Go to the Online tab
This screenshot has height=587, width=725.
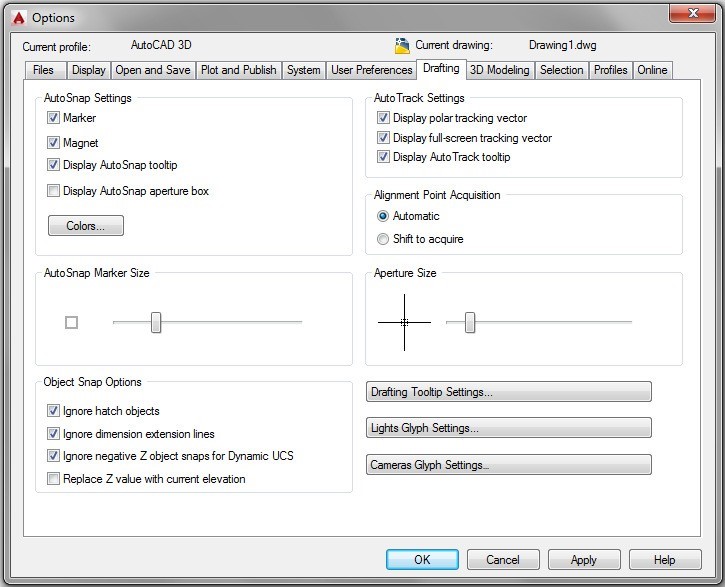(x=652, y=70)
